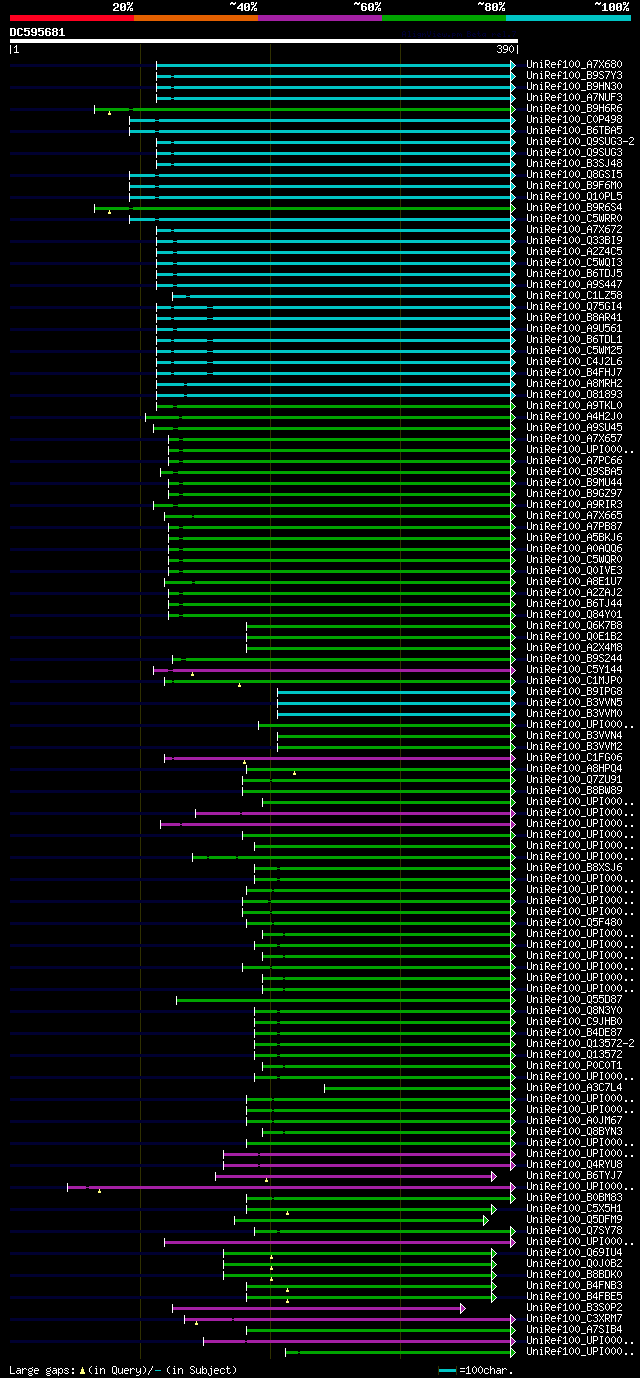The width and height of the screenshot is (640, 1378).
Task: Click label UniRef100_Q84Y01
Action: 574,614
